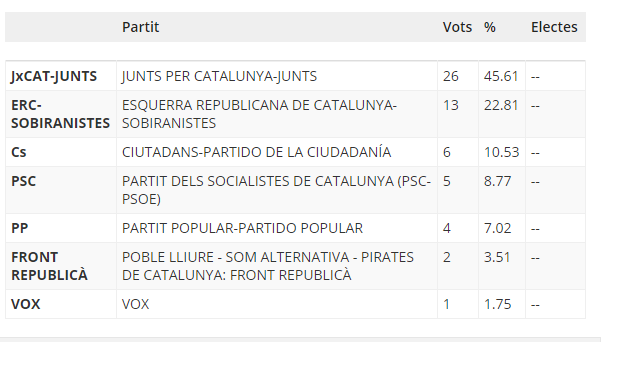Click the Electes column header
617x366 pixels.
pyautogui.click(x=554, y=27)
